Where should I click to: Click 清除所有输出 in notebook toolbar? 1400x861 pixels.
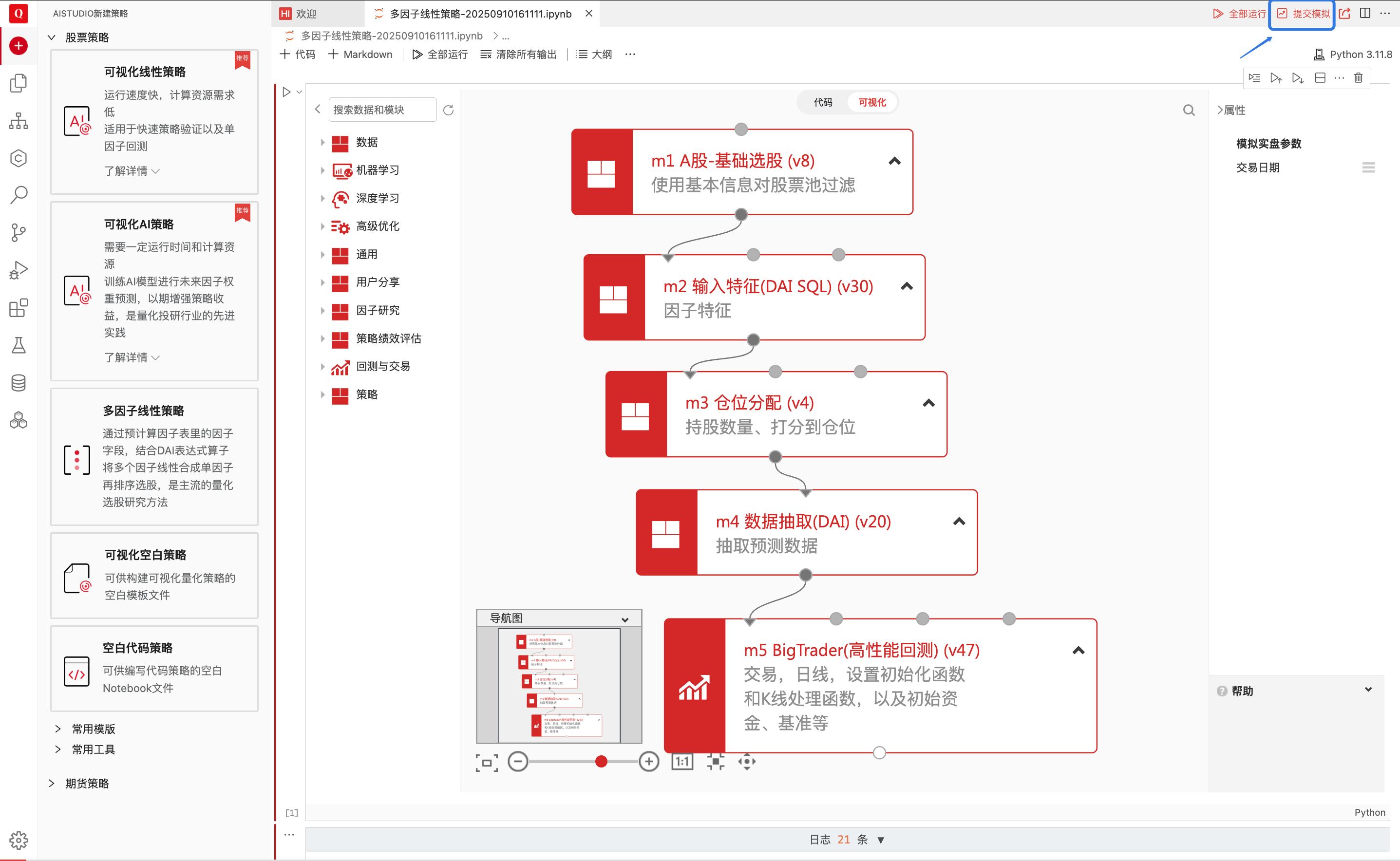click(518, 54)
